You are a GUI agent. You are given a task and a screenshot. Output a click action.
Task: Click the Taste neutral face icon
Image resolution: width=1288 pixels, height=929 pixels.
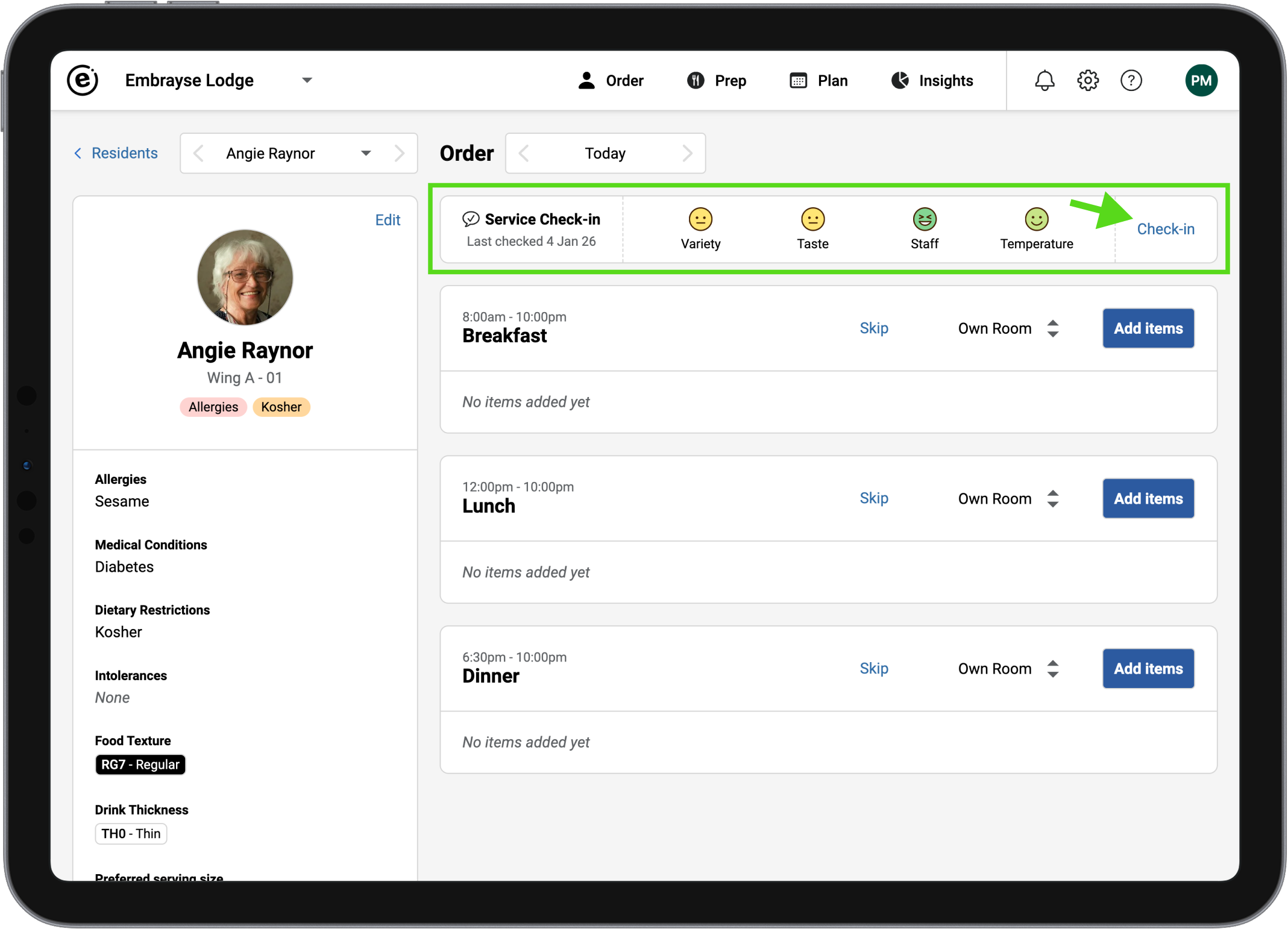pos(812,219)
